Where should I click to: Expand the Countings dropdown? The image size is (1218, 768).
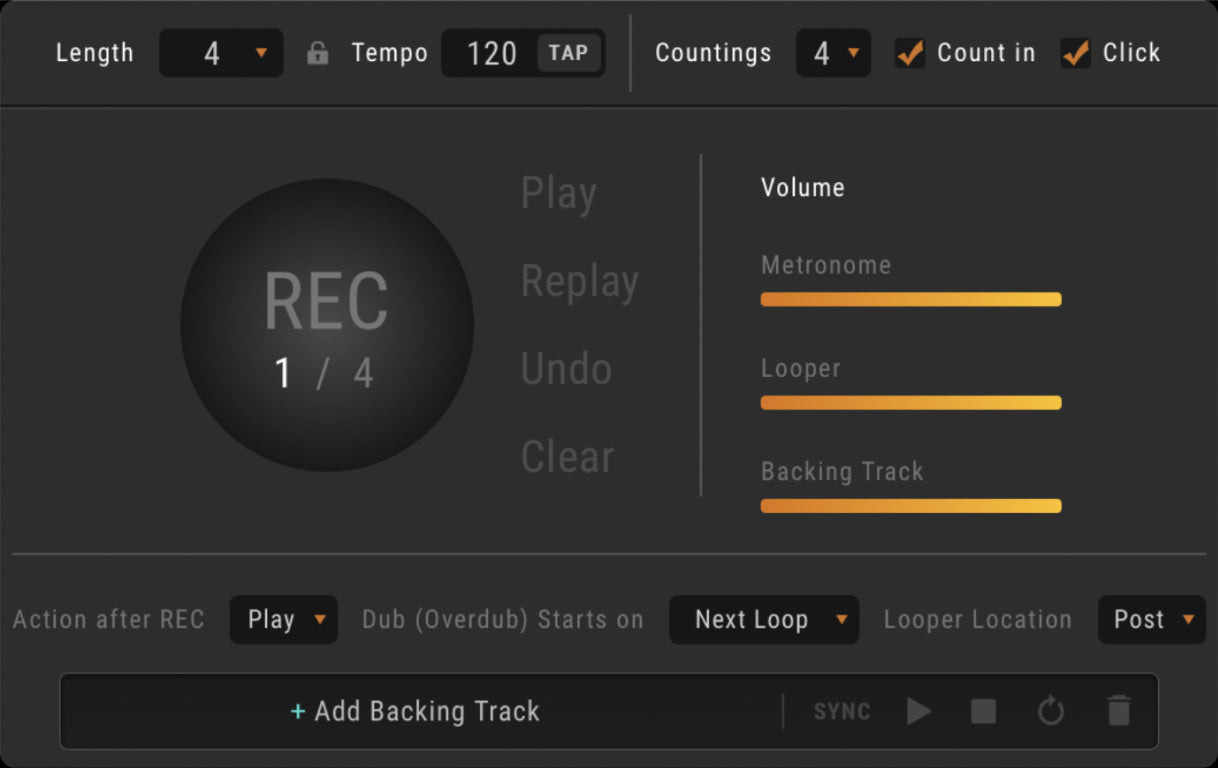pos(833,53)
